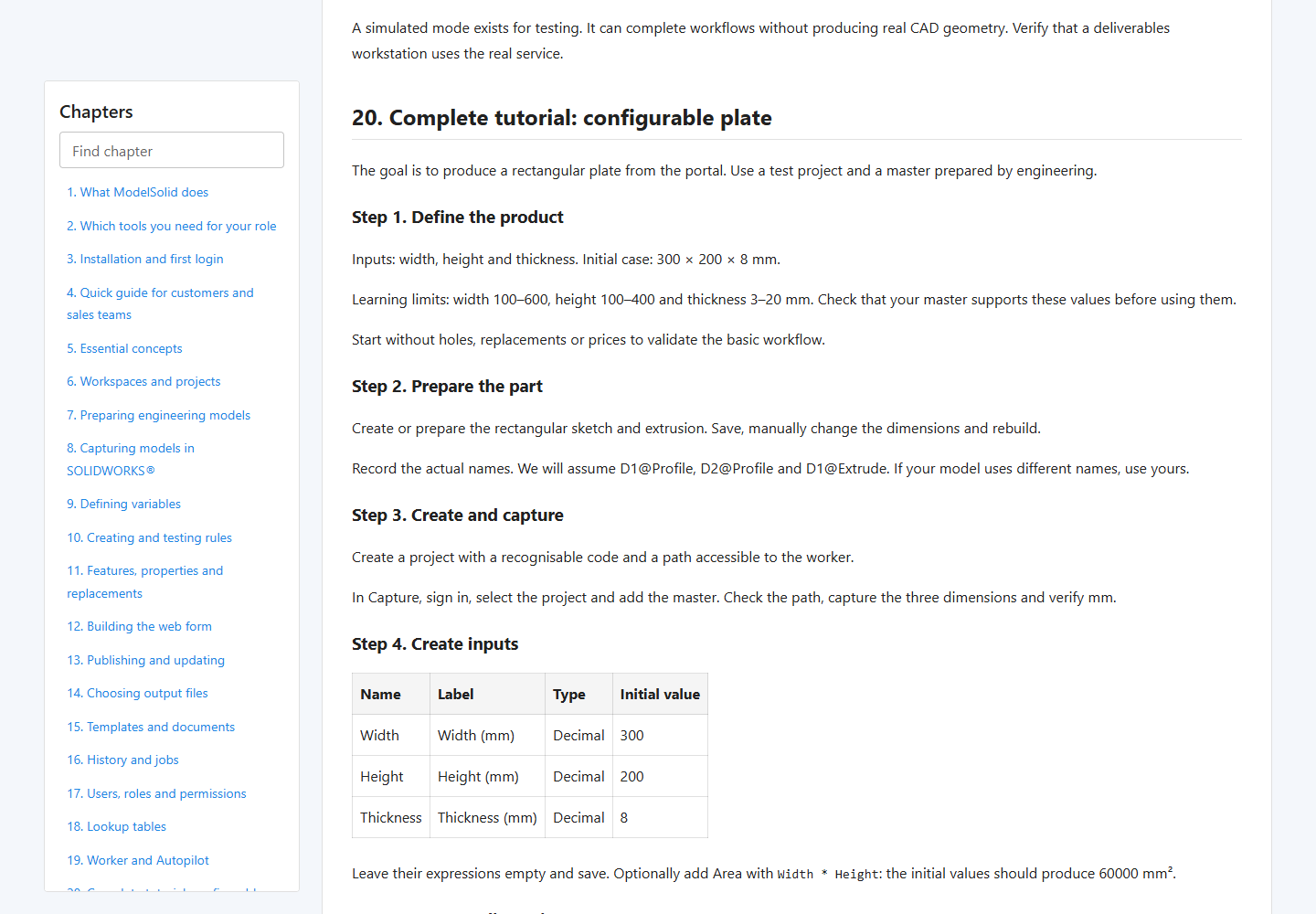Screen dimensions: 1316x914
Task: Open chapter 6. Workspaces and projects
Action: pyautogui.click(x=143, y=381)
